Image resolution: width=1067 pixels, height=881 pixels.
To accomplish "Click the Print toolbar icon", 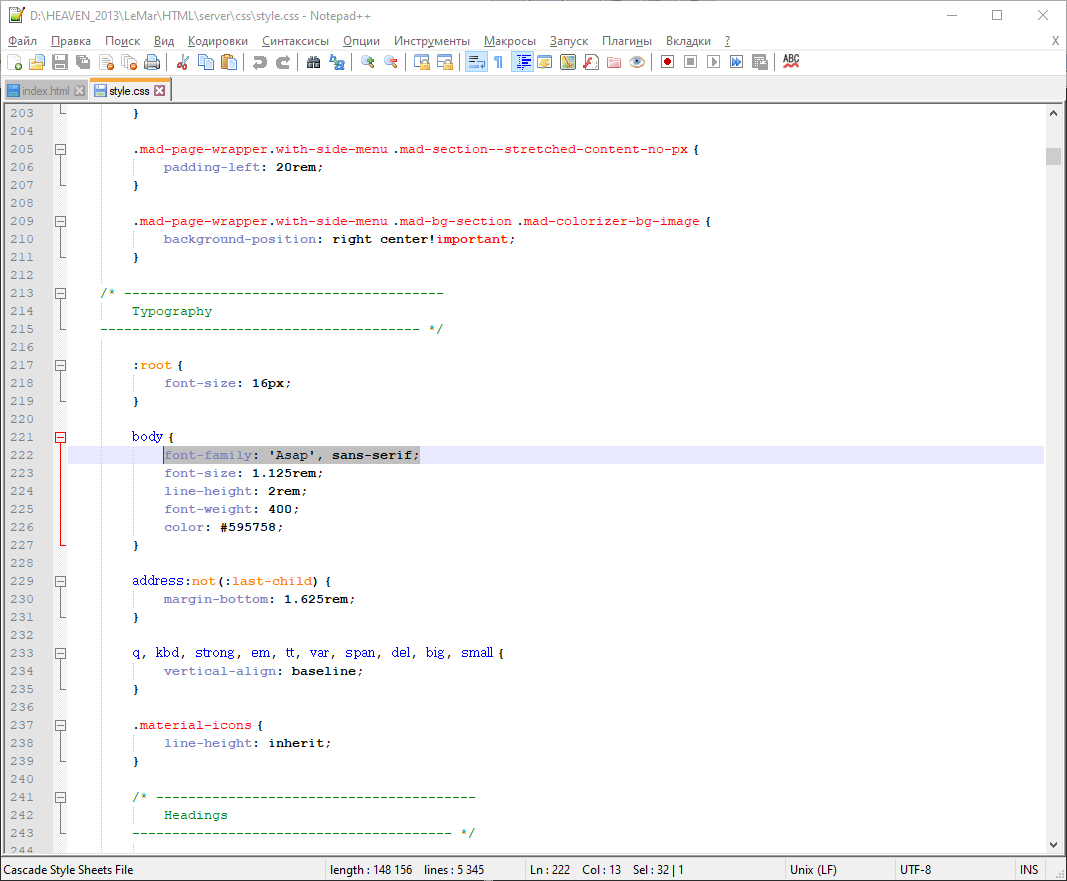I will 152,62.
